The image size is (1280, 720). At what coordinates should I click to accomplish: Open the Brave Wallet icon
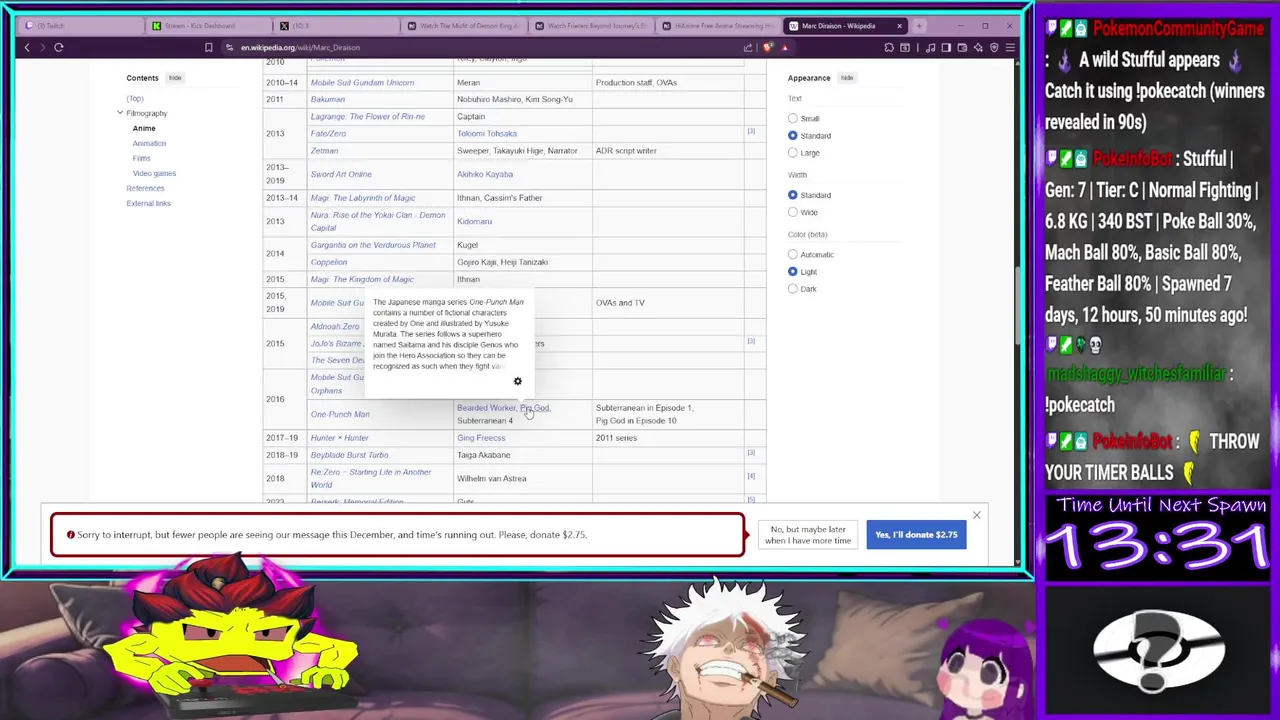[x=962, y=47]
